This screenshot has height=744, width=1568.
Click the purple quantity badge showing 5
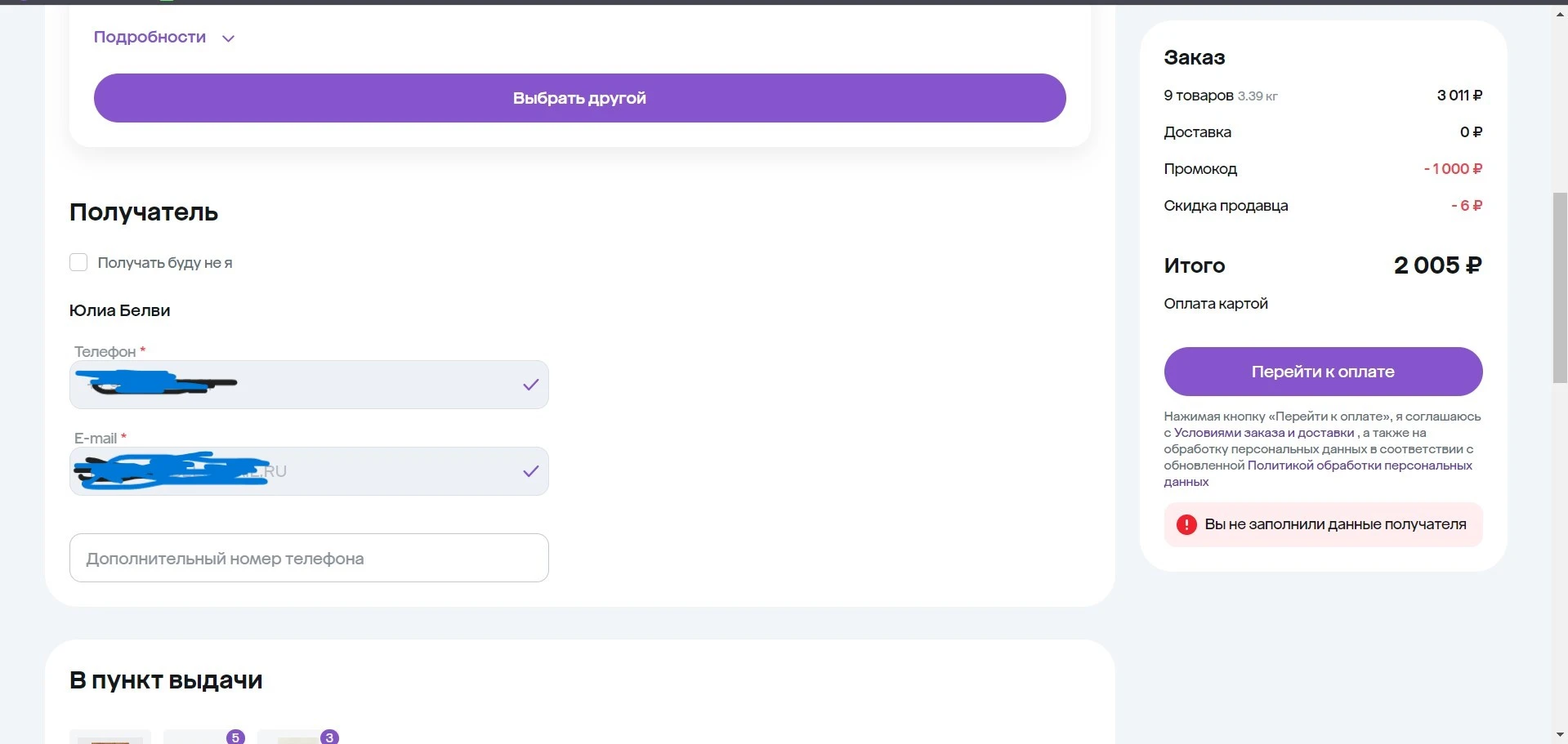[235, 737]
